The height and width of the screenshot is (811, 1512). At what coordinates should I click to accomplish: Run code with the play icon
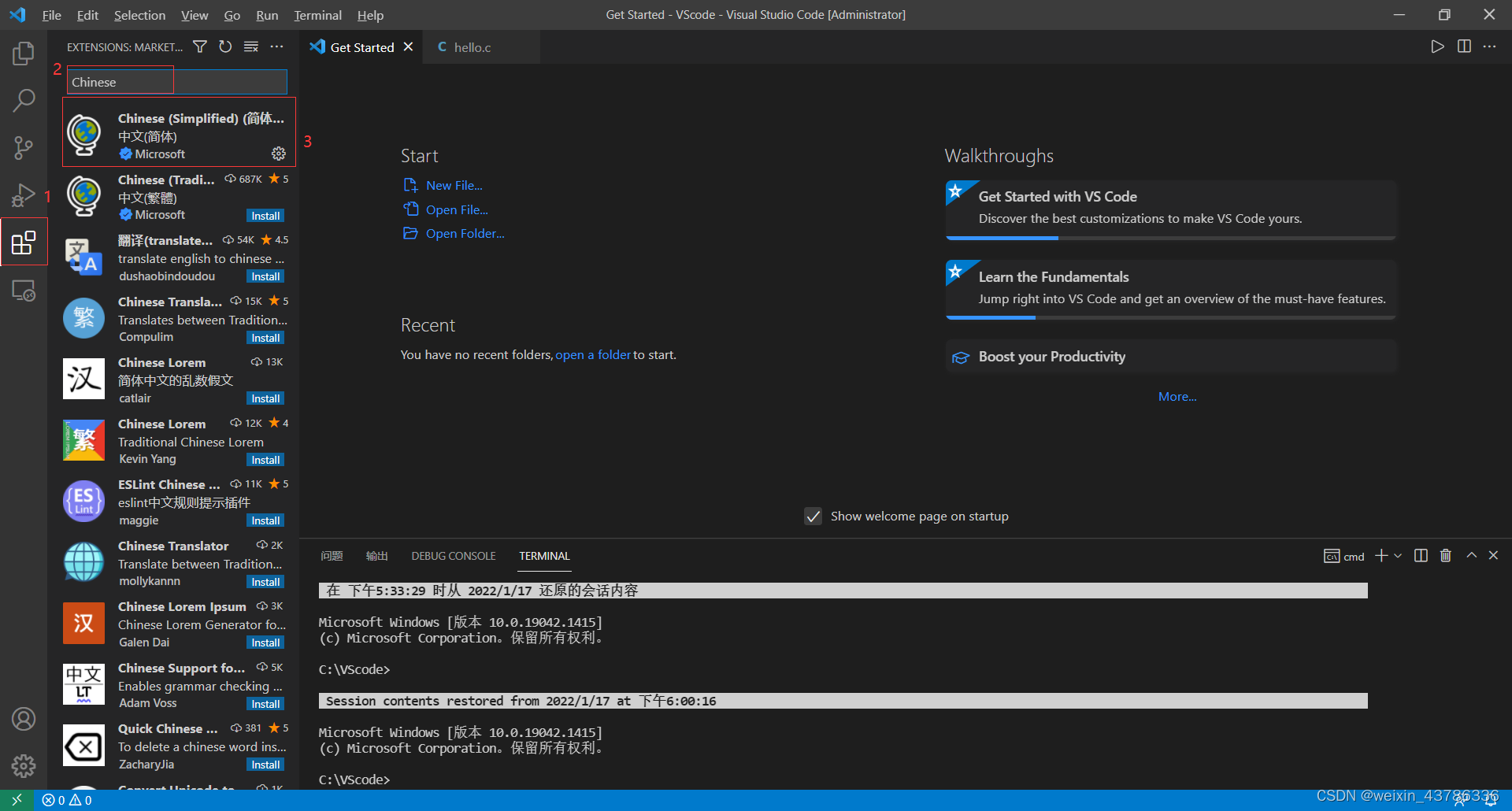point(1437,47)
